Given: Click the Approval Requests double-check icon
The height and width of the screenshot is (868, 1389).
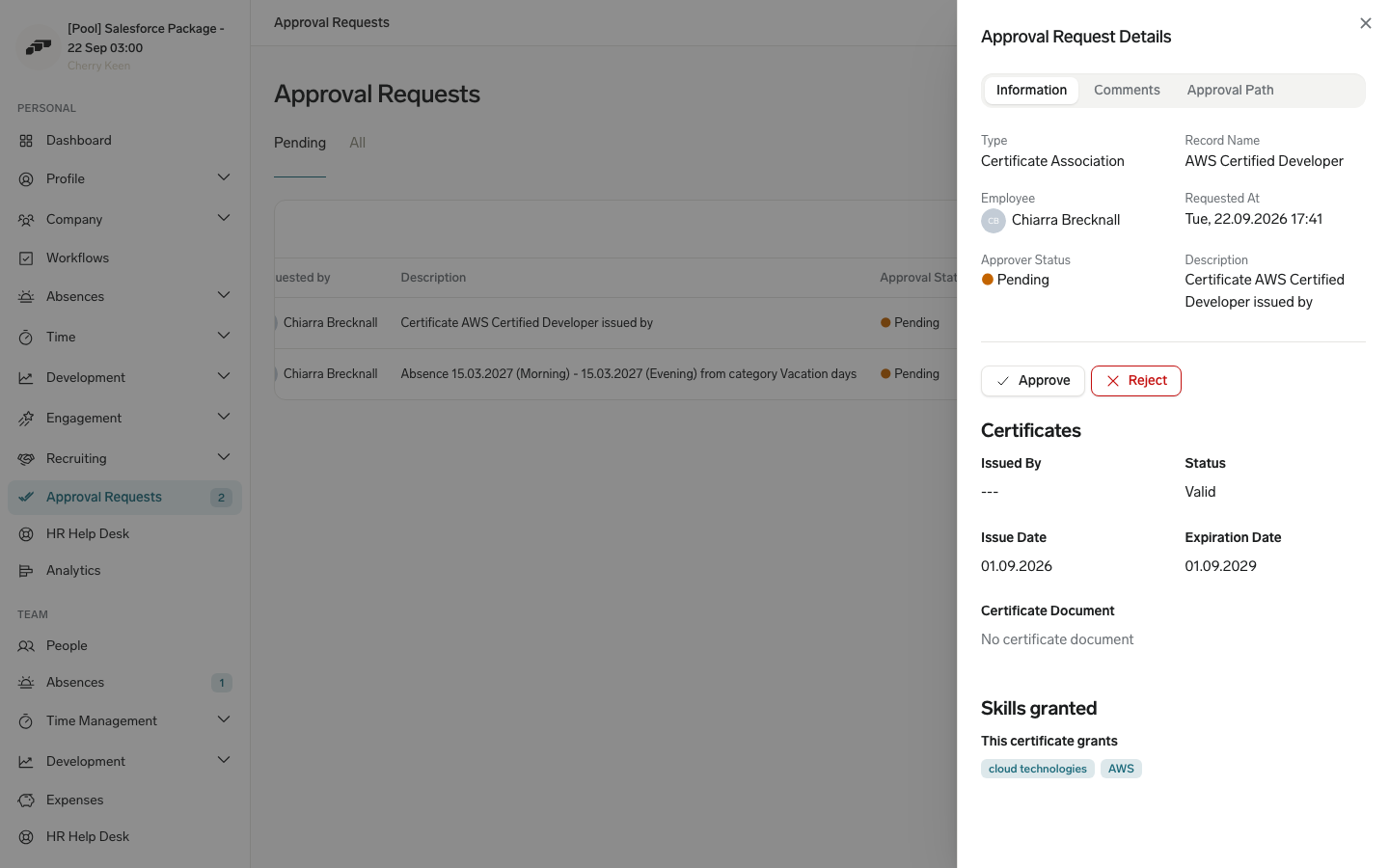Looking at the screenshot, I should point(26,498).
